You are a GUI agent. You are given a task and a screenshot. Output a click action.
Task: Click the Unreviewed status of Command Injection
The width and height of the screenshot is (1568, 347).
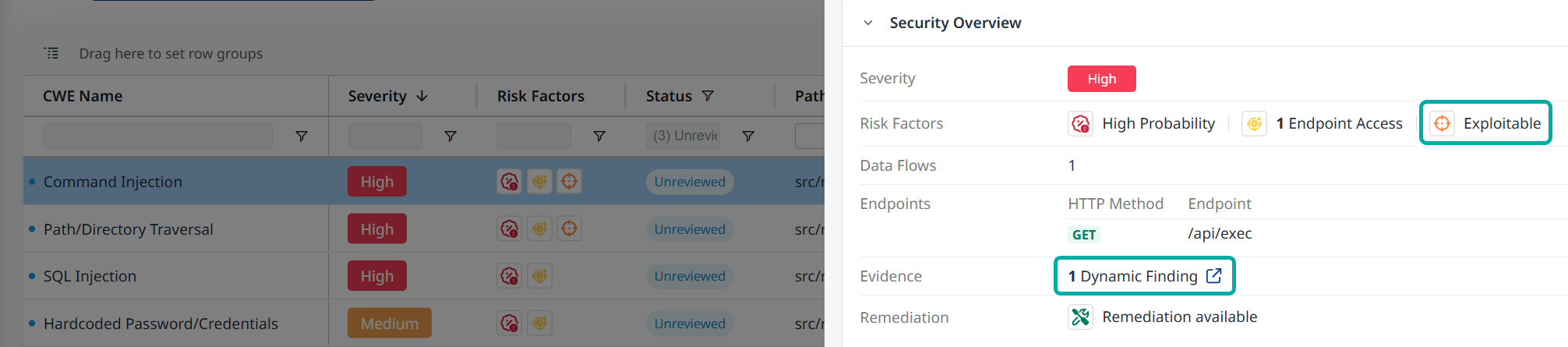(x=690, y=182)
